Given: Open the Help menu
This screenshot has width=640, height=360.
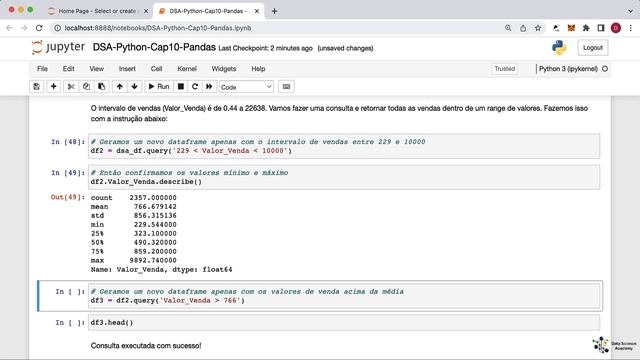Looking at the screenshot, I should click(x=258, y=69).
